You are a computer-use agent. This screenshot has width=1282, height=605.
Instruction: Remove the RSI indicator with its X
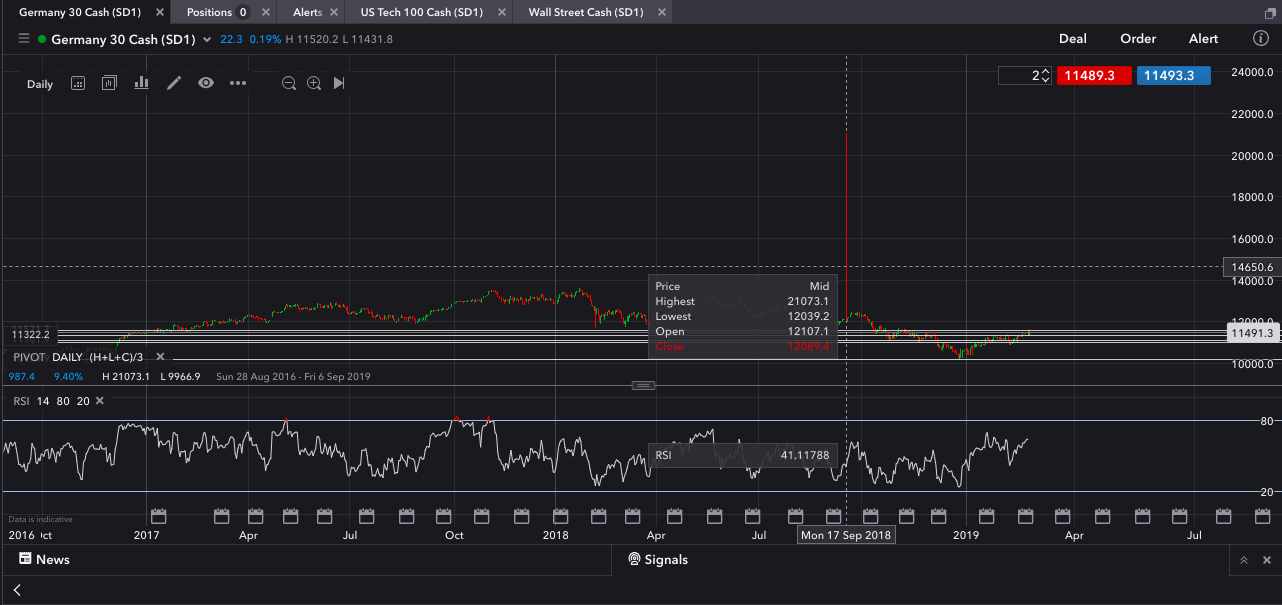(x=99, y=401)
